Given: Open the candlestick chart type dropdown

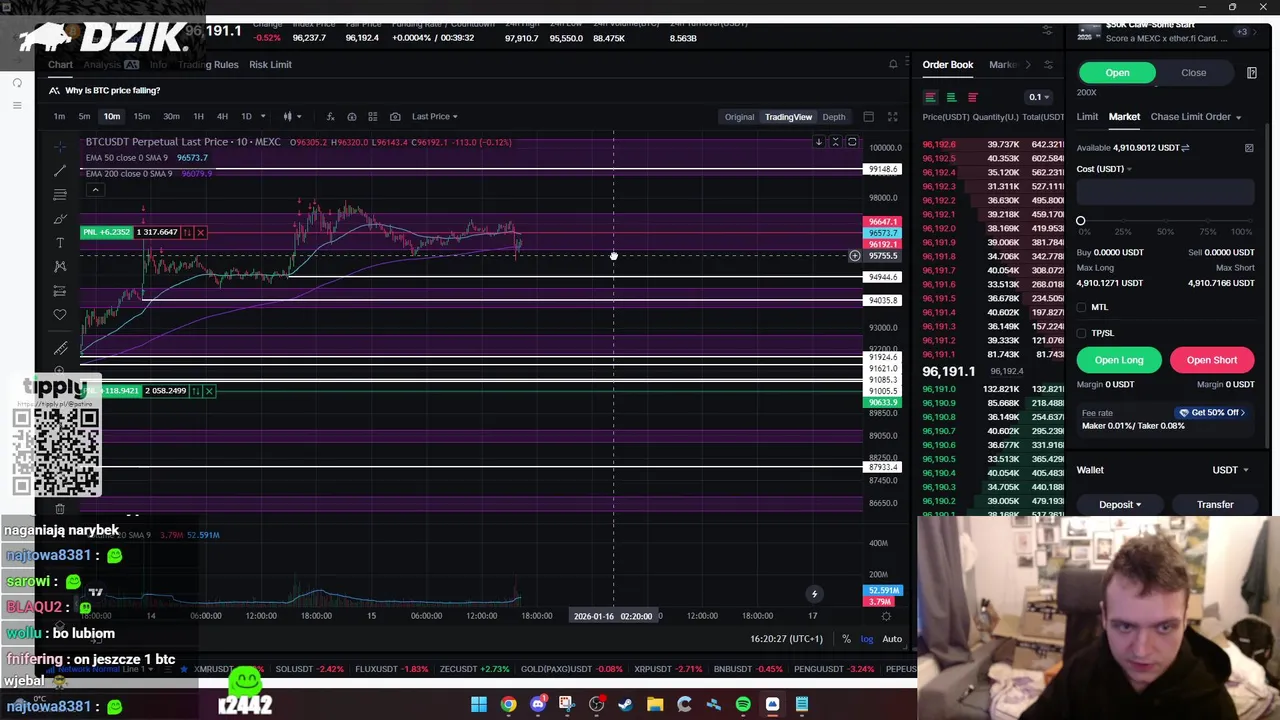Looking at the screenshot, I should coord(292,117).
